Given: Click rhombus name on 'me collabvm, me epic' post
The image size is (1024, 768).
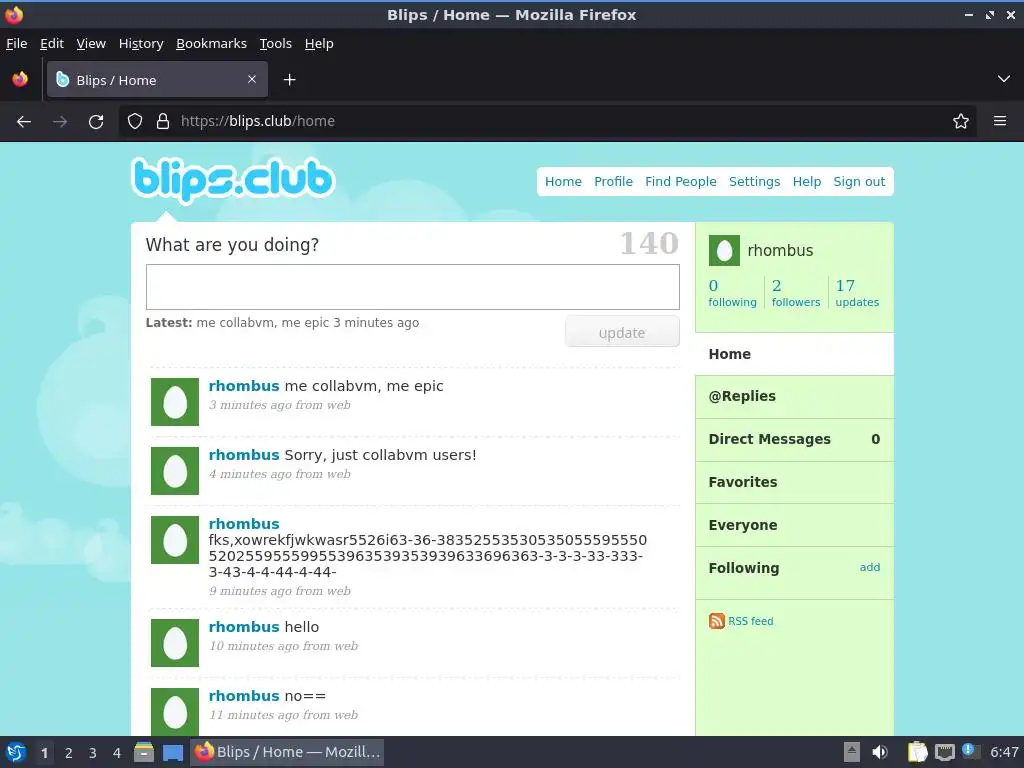Looking at the screenshot, I should 244,386.
